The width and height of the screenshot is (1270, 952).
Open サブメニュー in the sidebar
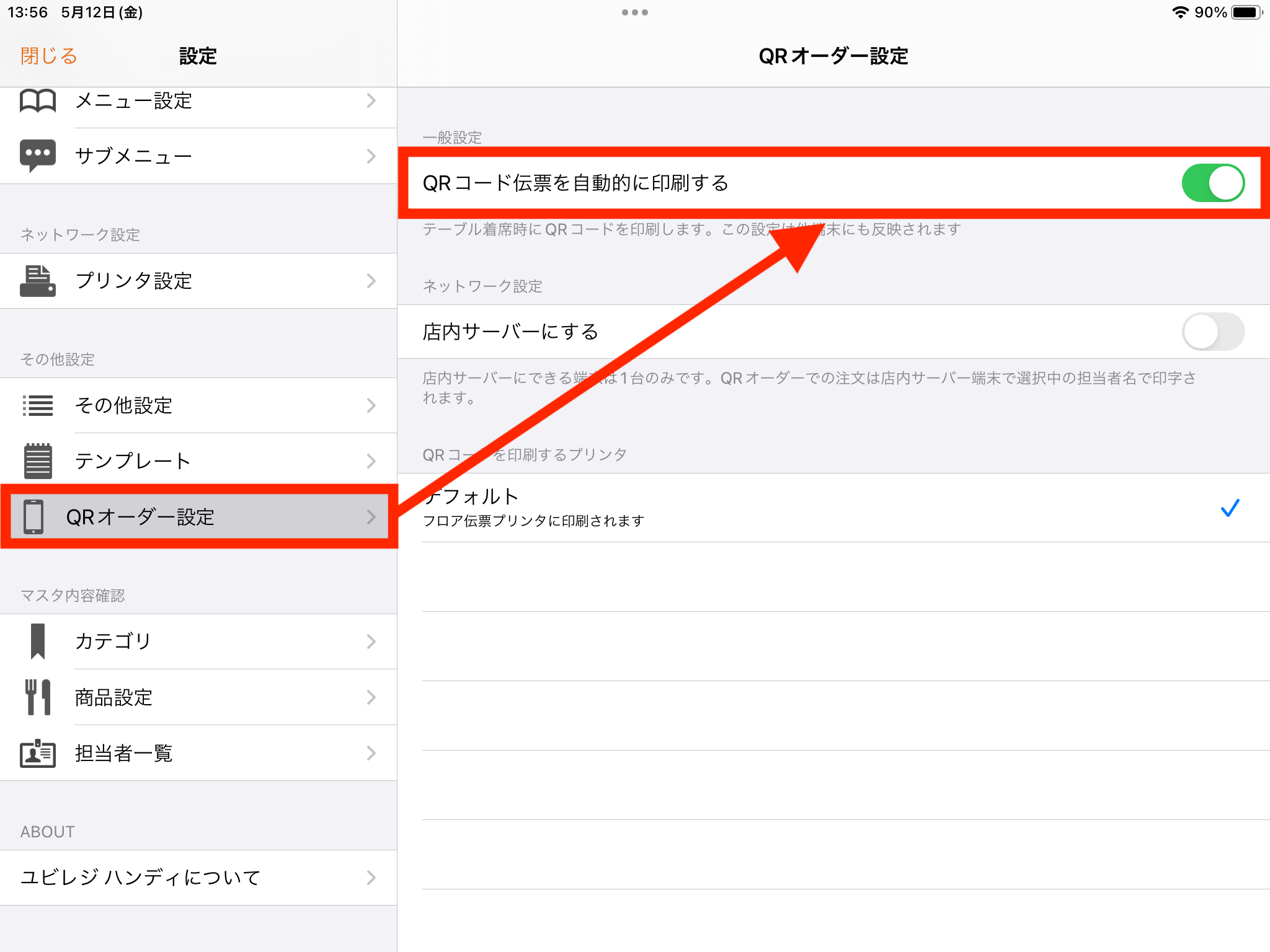click(198, 156)
